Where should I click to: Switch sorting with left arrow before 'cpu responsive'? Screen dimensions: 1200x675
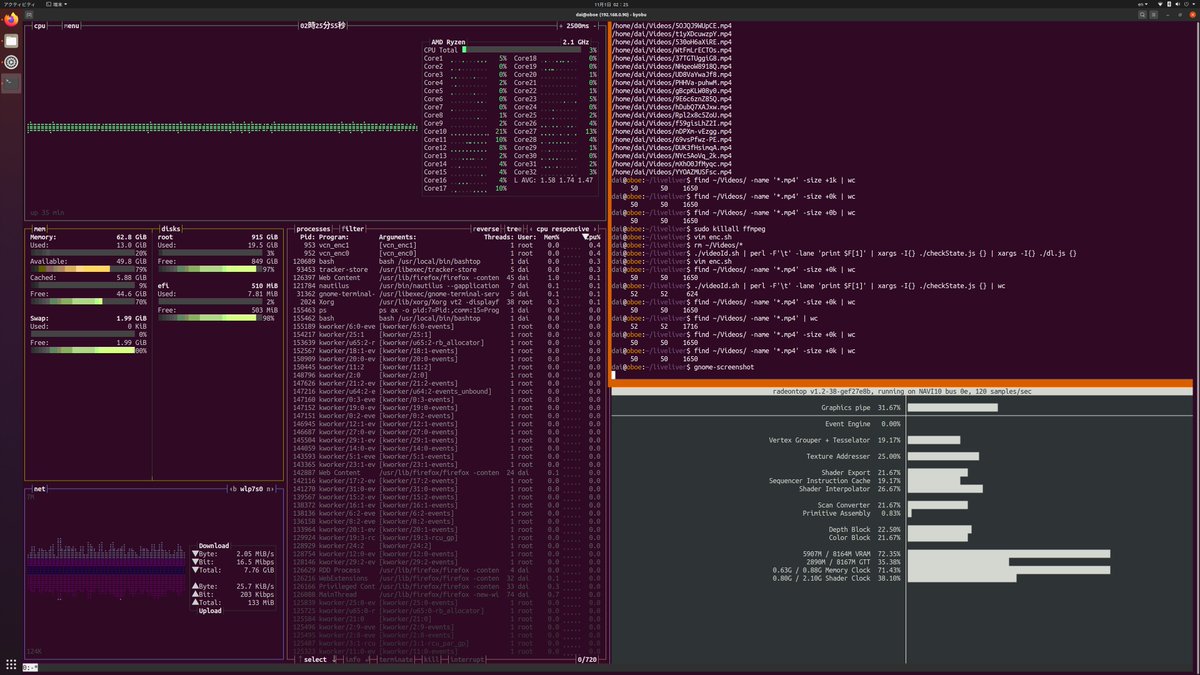coord(530,229)
